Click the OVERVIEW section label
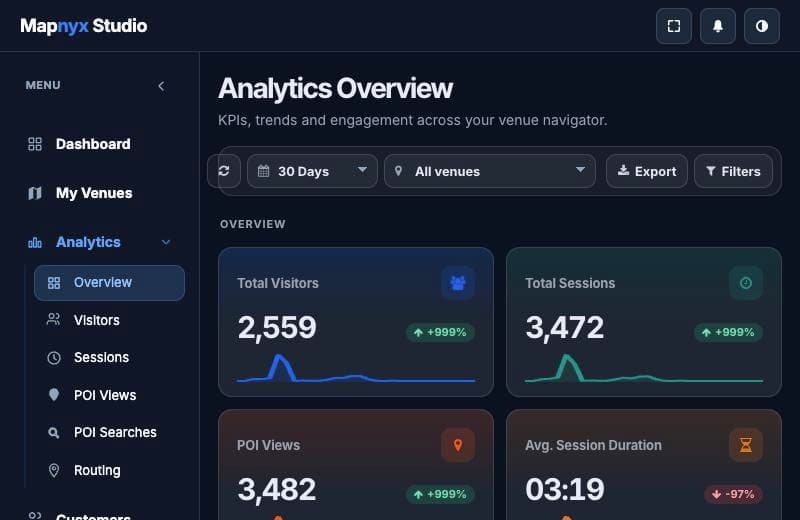The image size is (800, 520). tap(253, 224)
